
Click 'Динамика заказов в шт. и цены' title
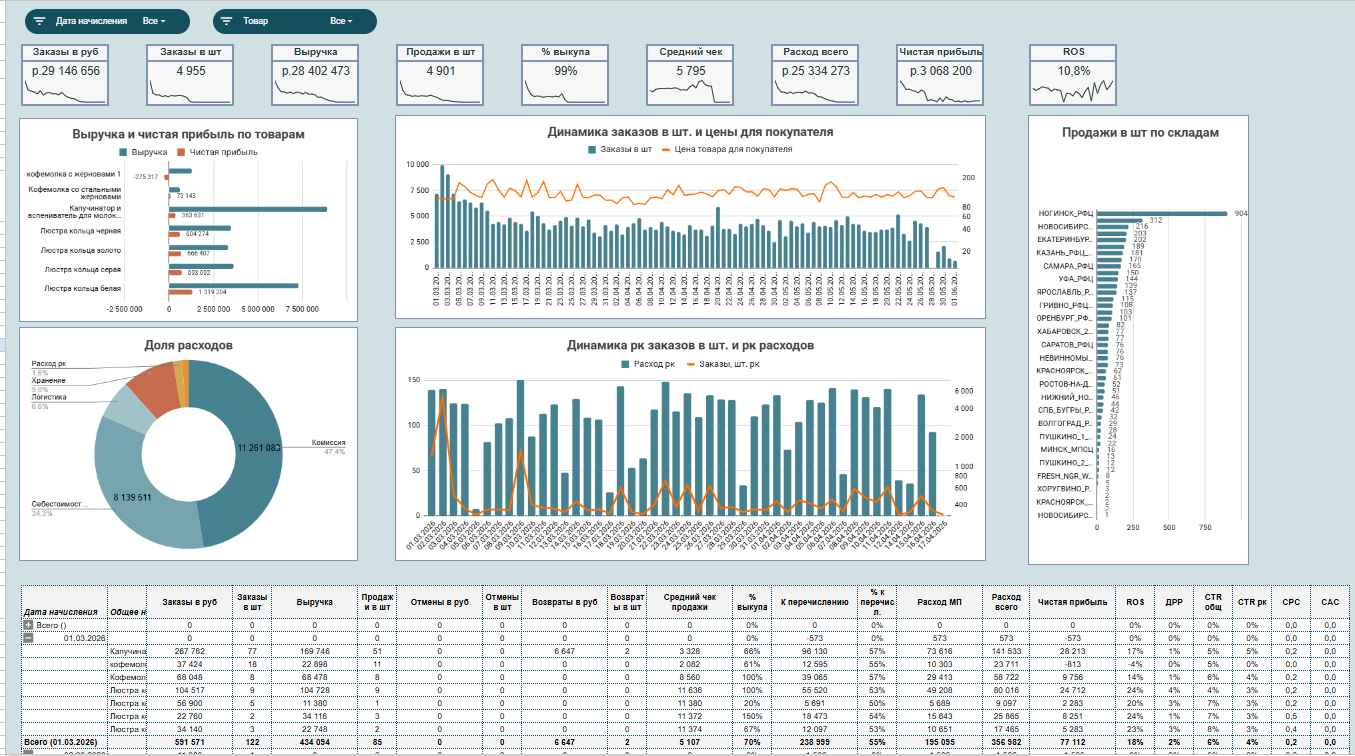pyautogui.click(x=690, y=131)
